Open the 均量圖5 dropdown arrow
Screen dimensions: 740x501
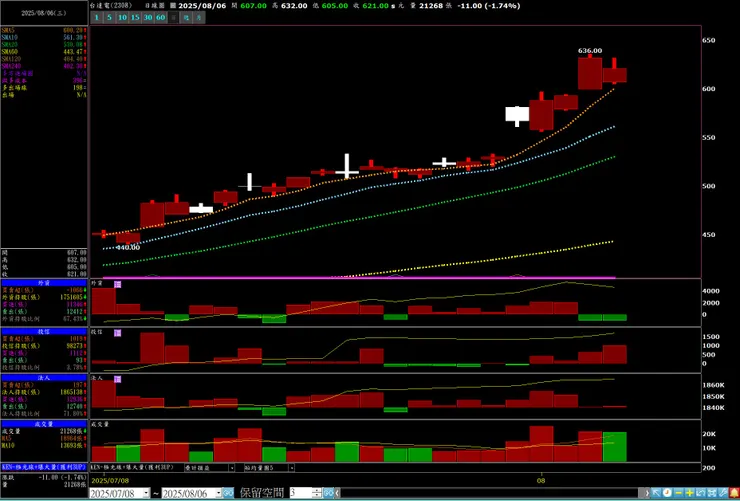291,468
